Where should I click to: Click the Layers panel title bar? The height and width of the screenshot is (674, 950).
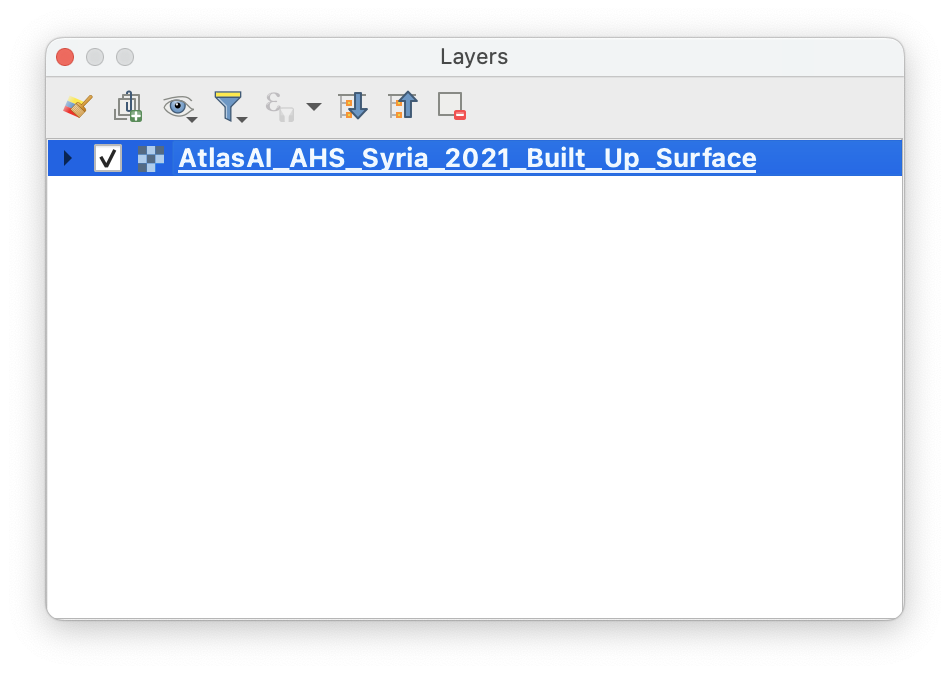(474, 57)
